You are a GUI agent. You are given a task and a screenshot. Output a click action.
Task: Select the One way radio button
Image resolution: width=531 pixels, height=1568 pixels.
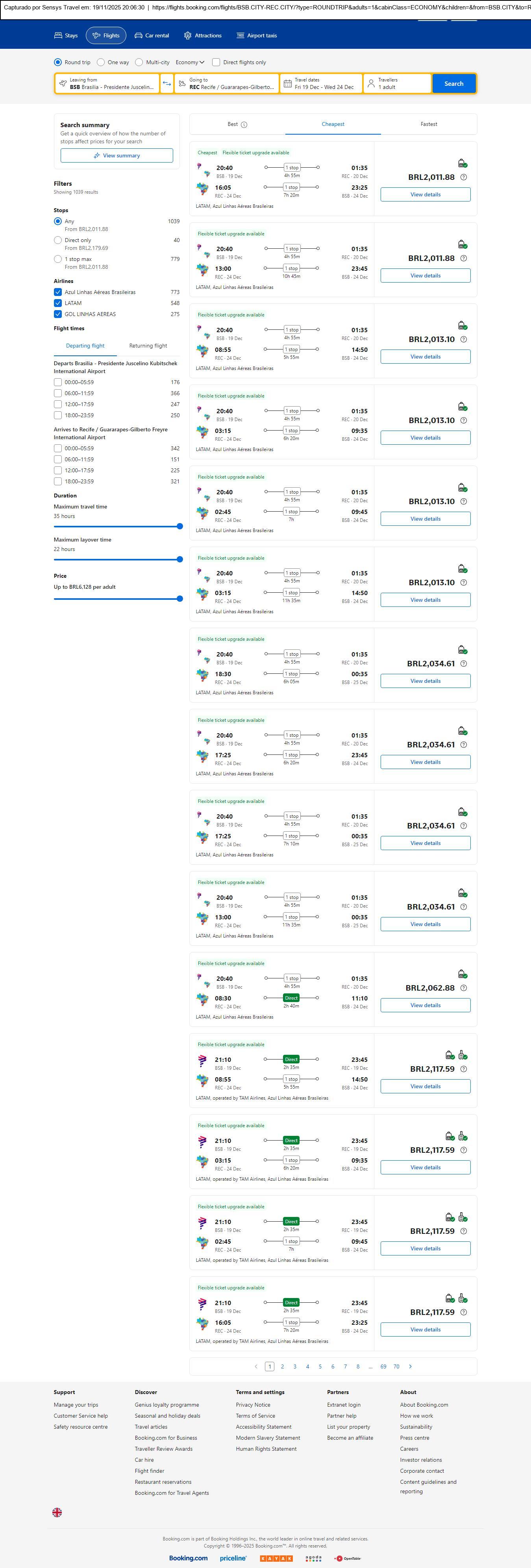pyautogui.click(x=101, y=62)
